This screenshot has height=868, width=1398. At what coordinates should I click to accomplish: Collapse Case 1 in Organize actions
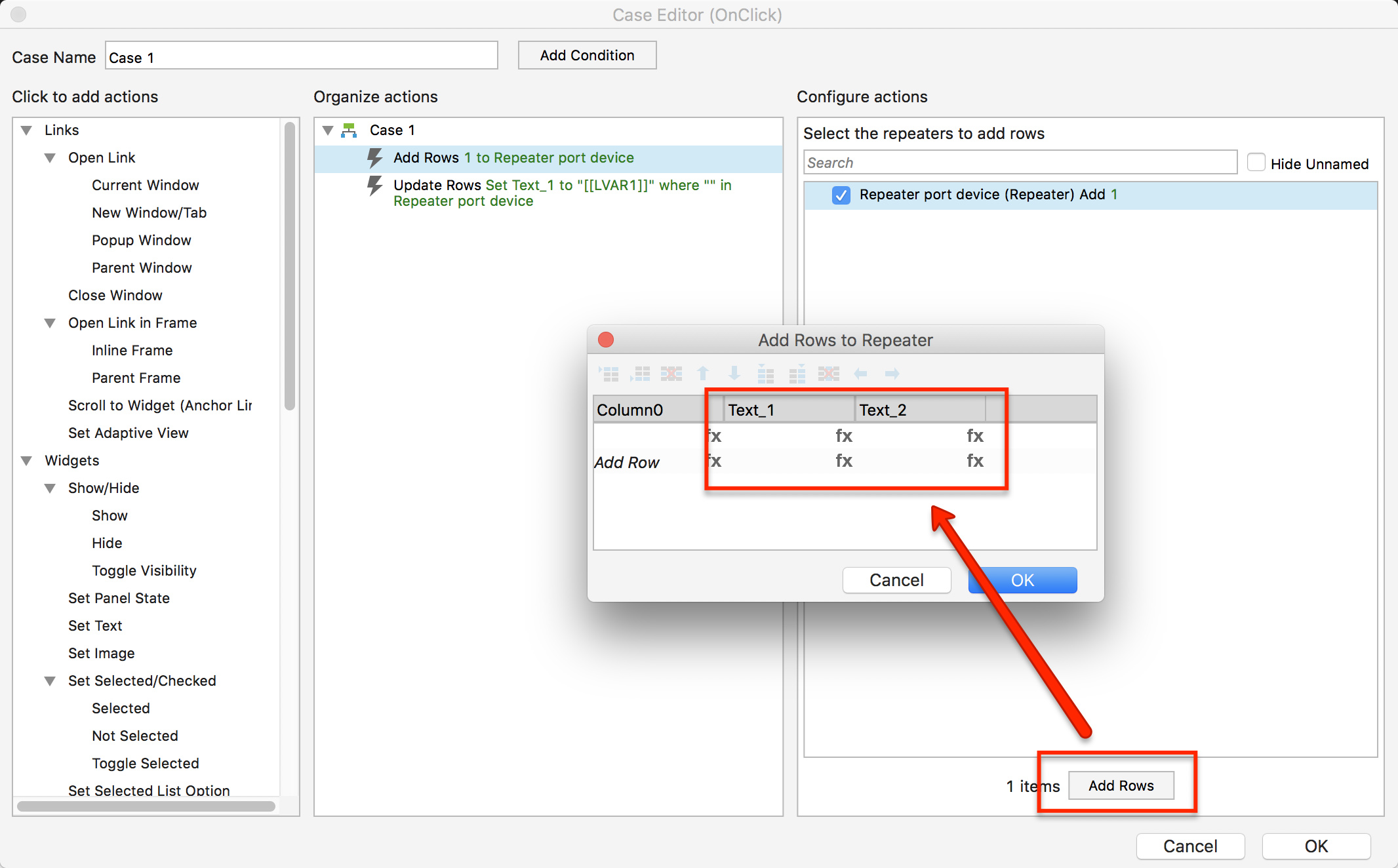pyautogui.click(x=328, y=130)
